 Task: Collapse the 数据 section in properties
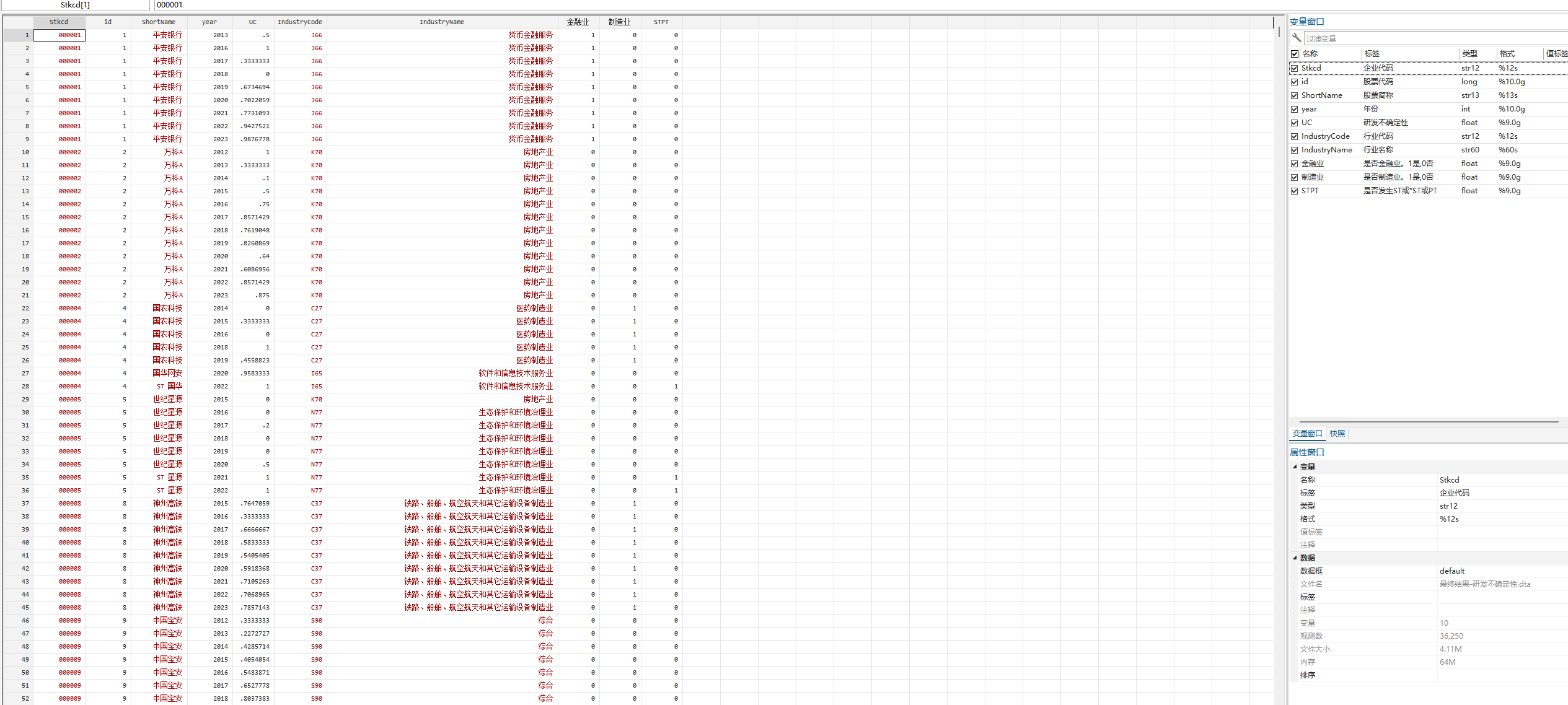tap(1295, 558)
